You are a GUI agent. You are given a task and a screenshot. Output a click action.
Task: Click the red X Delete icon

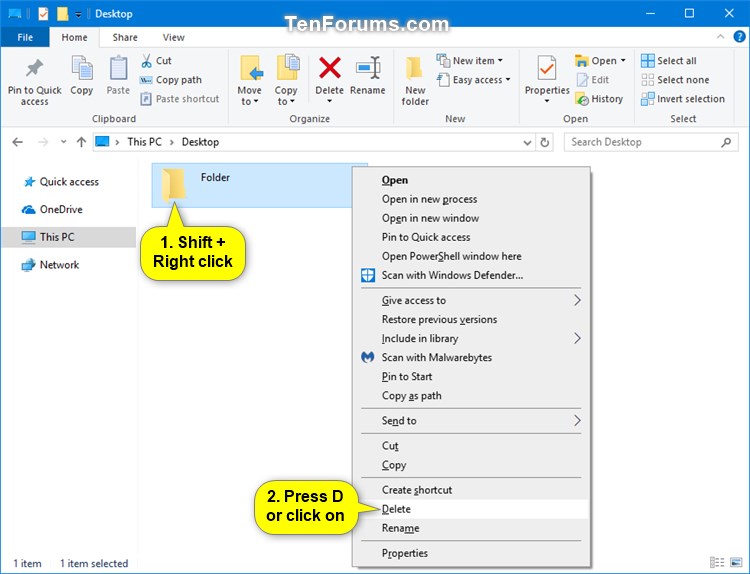click(x=330, y=67)
